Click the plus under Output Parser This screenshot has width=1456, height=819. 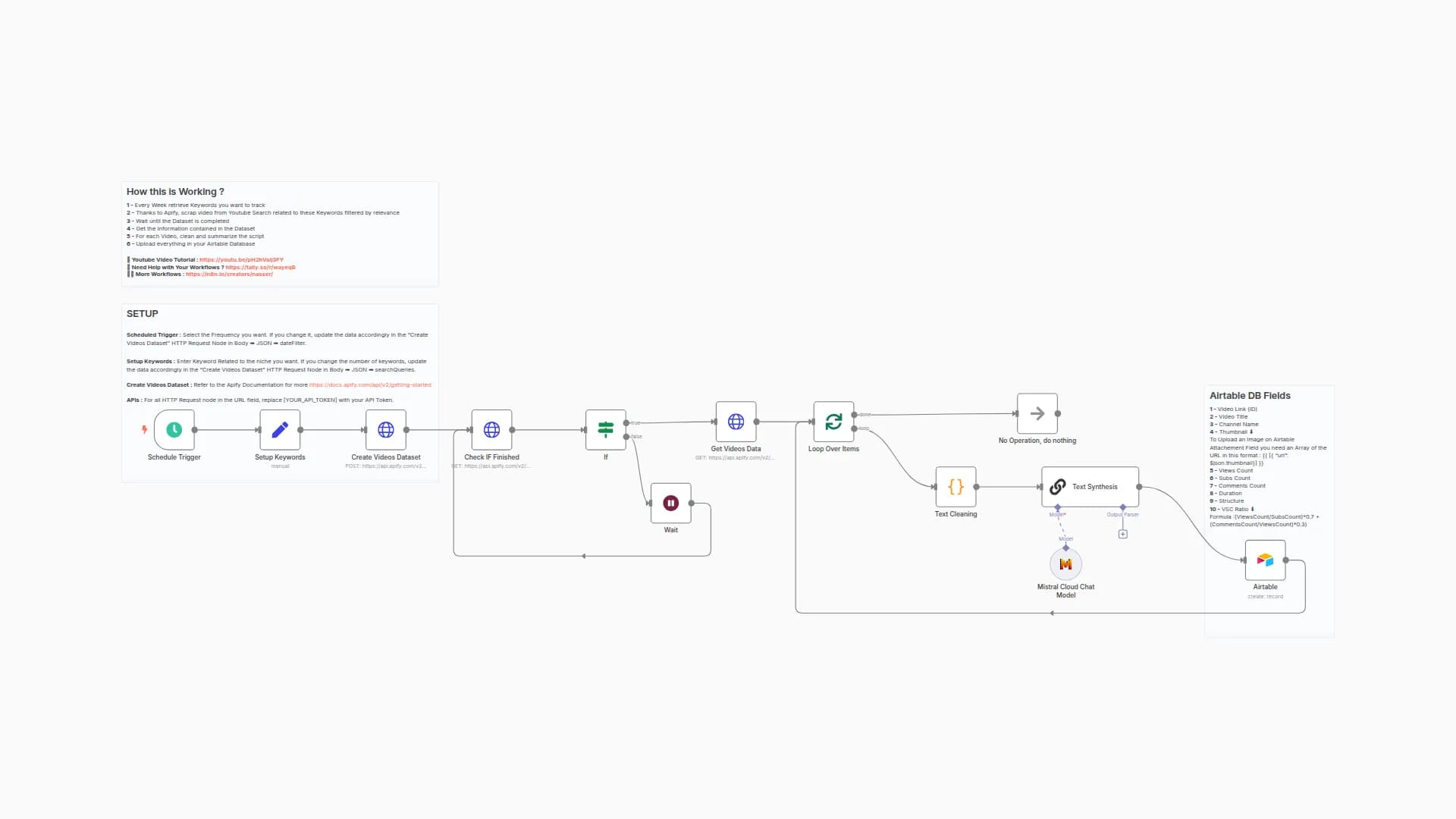1122,533
